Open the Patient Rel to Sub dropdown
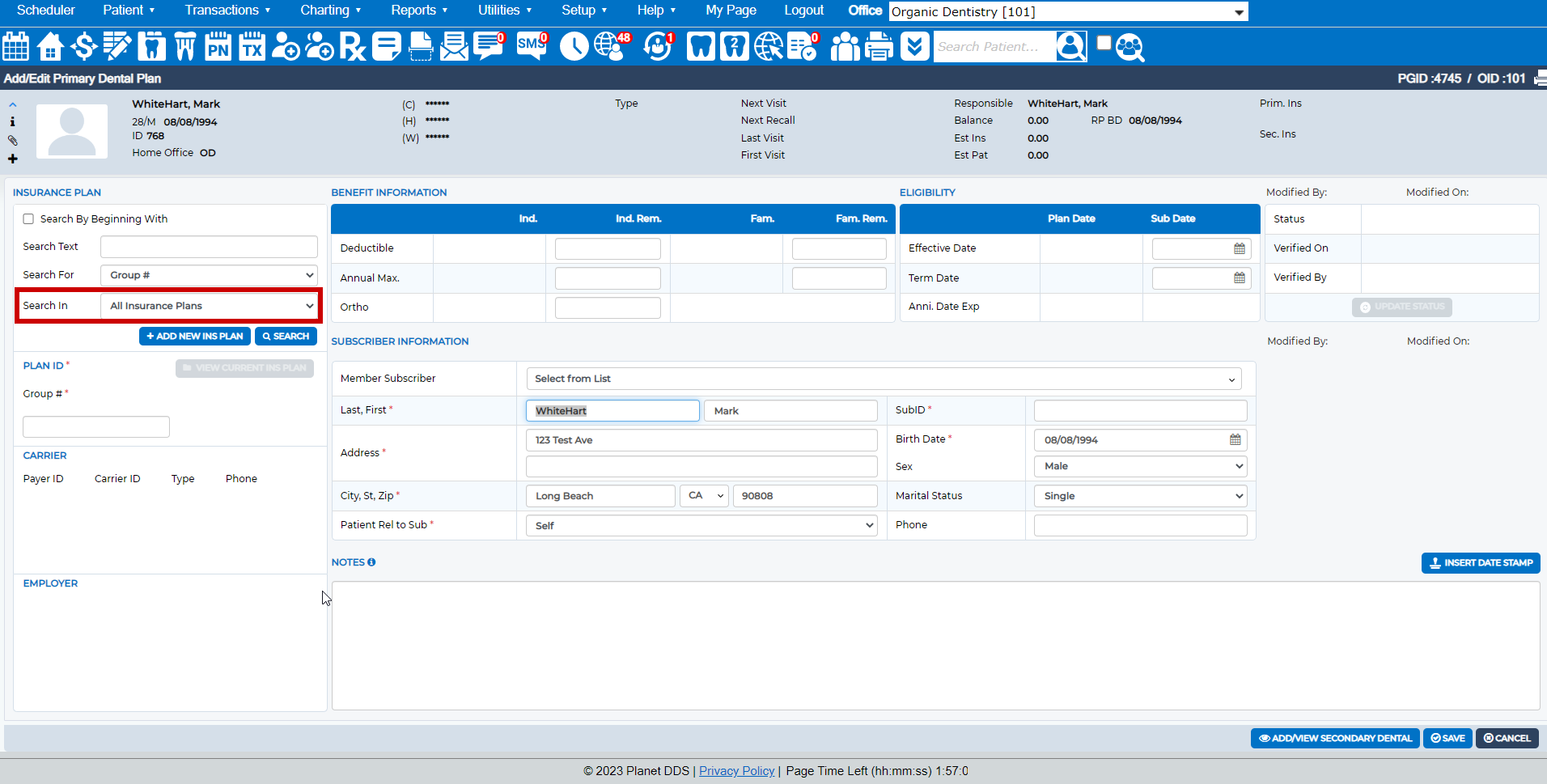 pos(701,525)
